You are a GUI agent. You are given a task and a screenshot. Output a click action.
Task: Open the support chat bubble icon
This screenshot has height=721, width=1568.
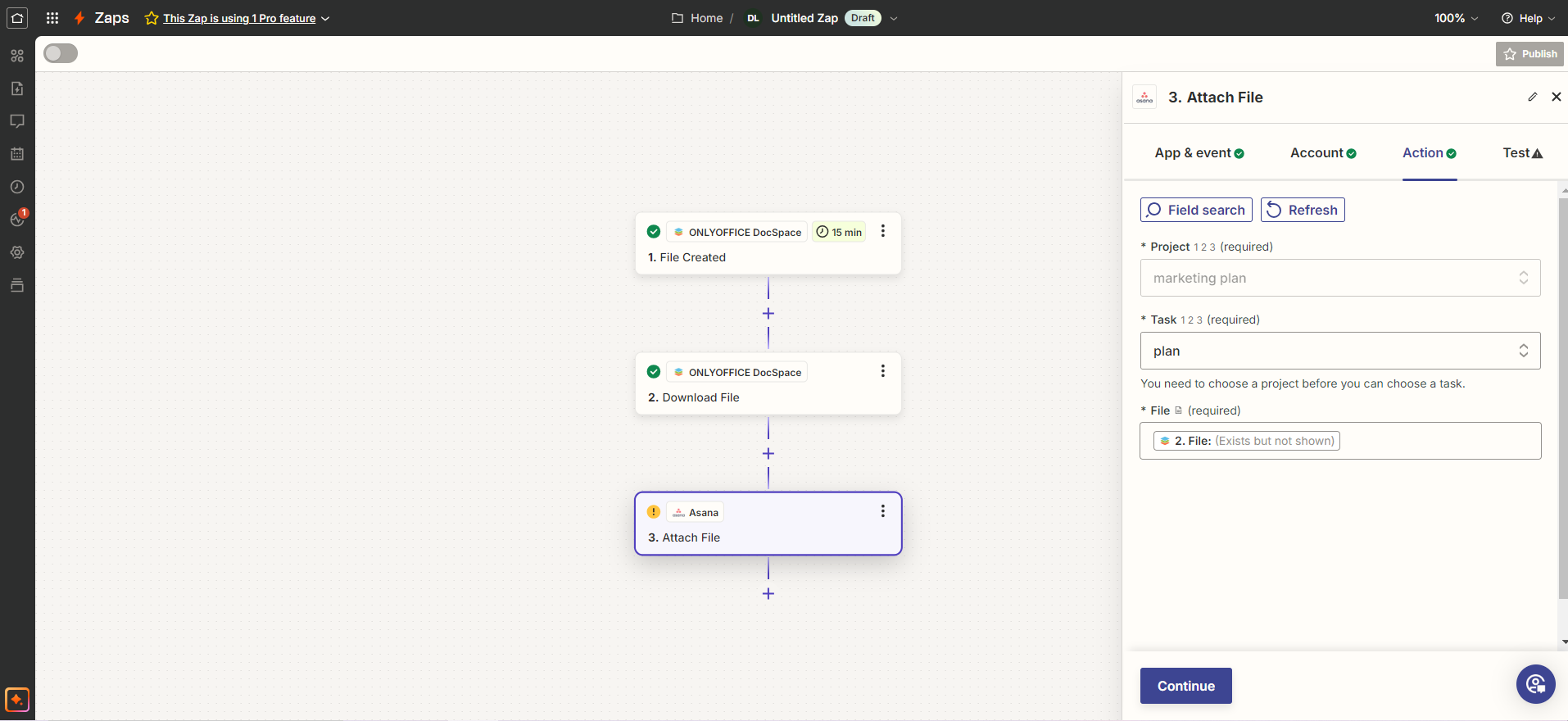click(1535, 684)
